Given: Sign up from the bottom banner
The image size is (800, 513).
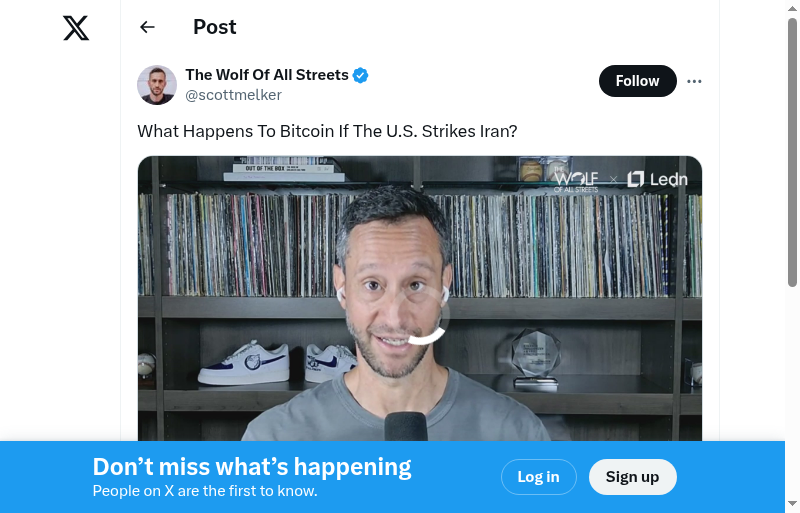Looking at the screenshot, I should coord(632,477).
